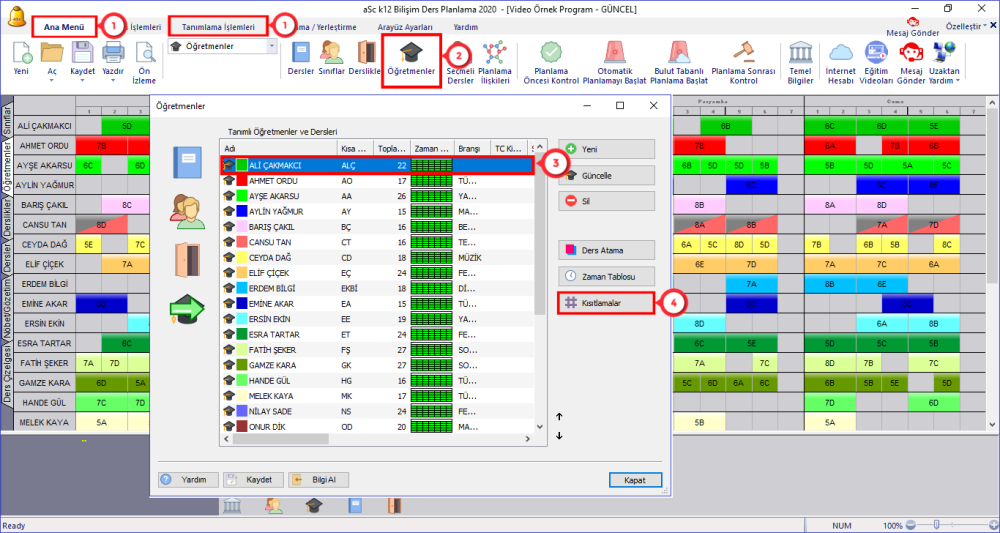Click the Sil button
Screen dimensions: 1000x533
[607, 201]
